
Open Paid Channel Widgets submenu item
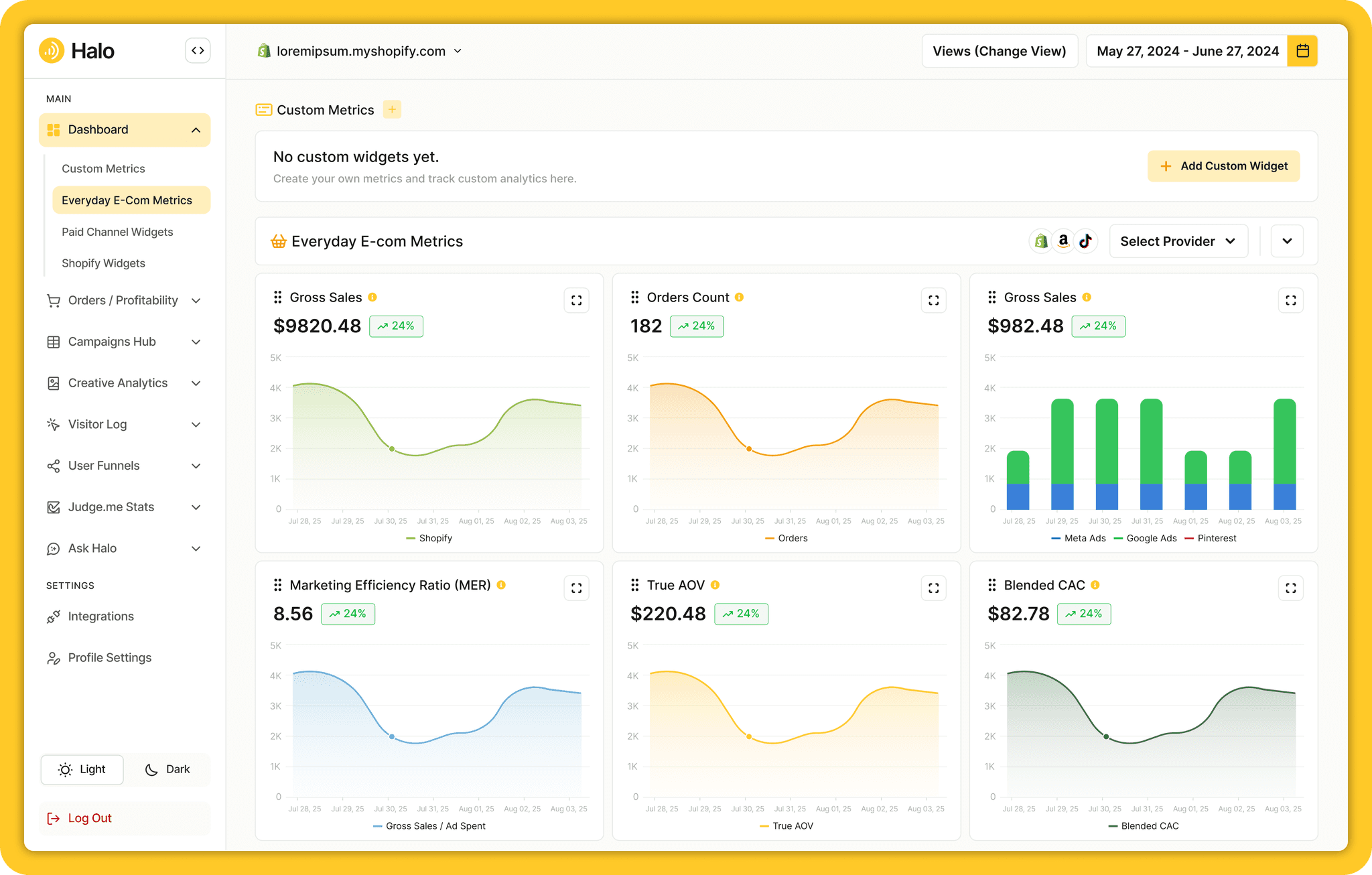[117, 232]
